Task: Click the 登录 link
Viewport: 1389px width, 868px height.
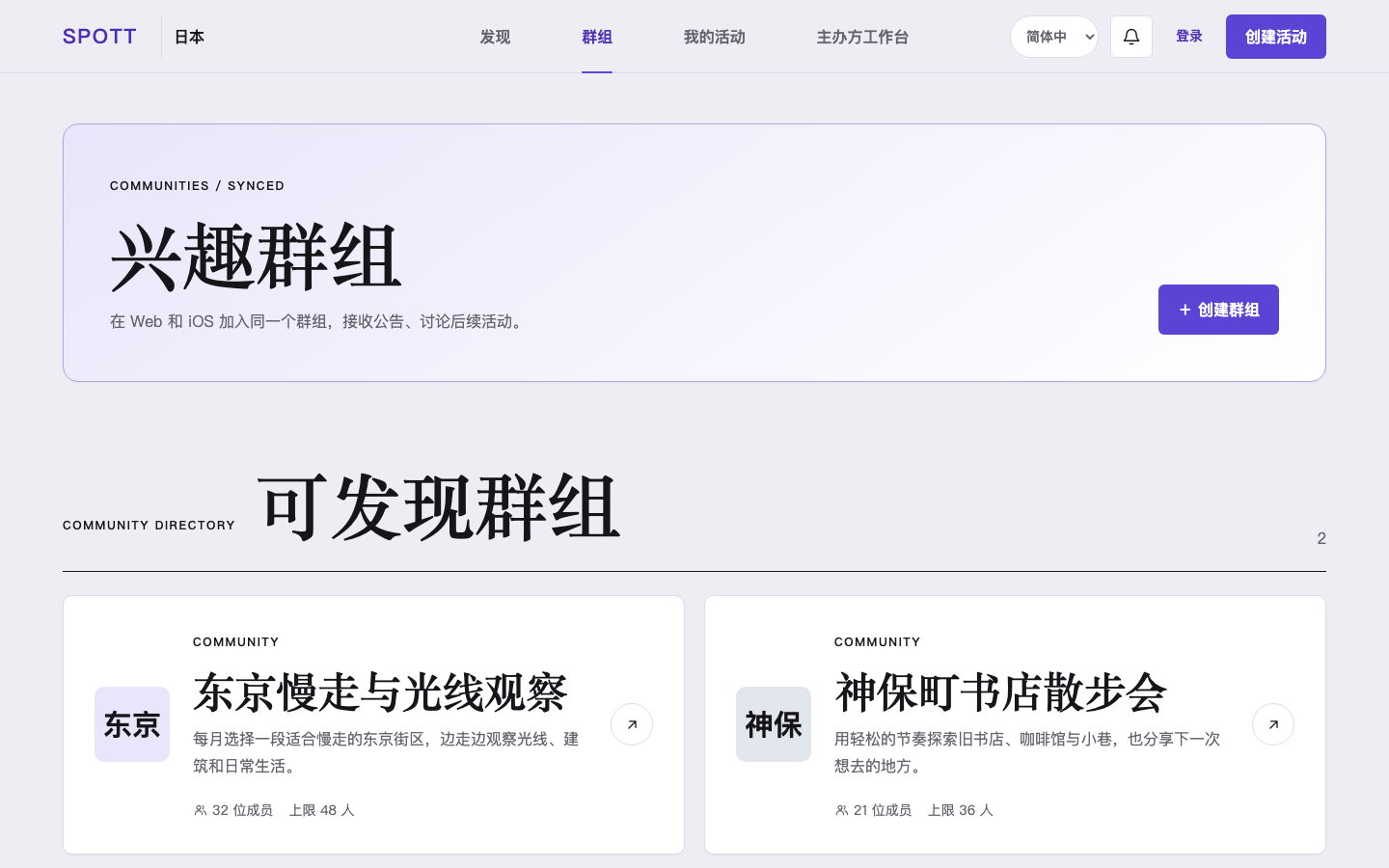Action: coord(1189,37)
